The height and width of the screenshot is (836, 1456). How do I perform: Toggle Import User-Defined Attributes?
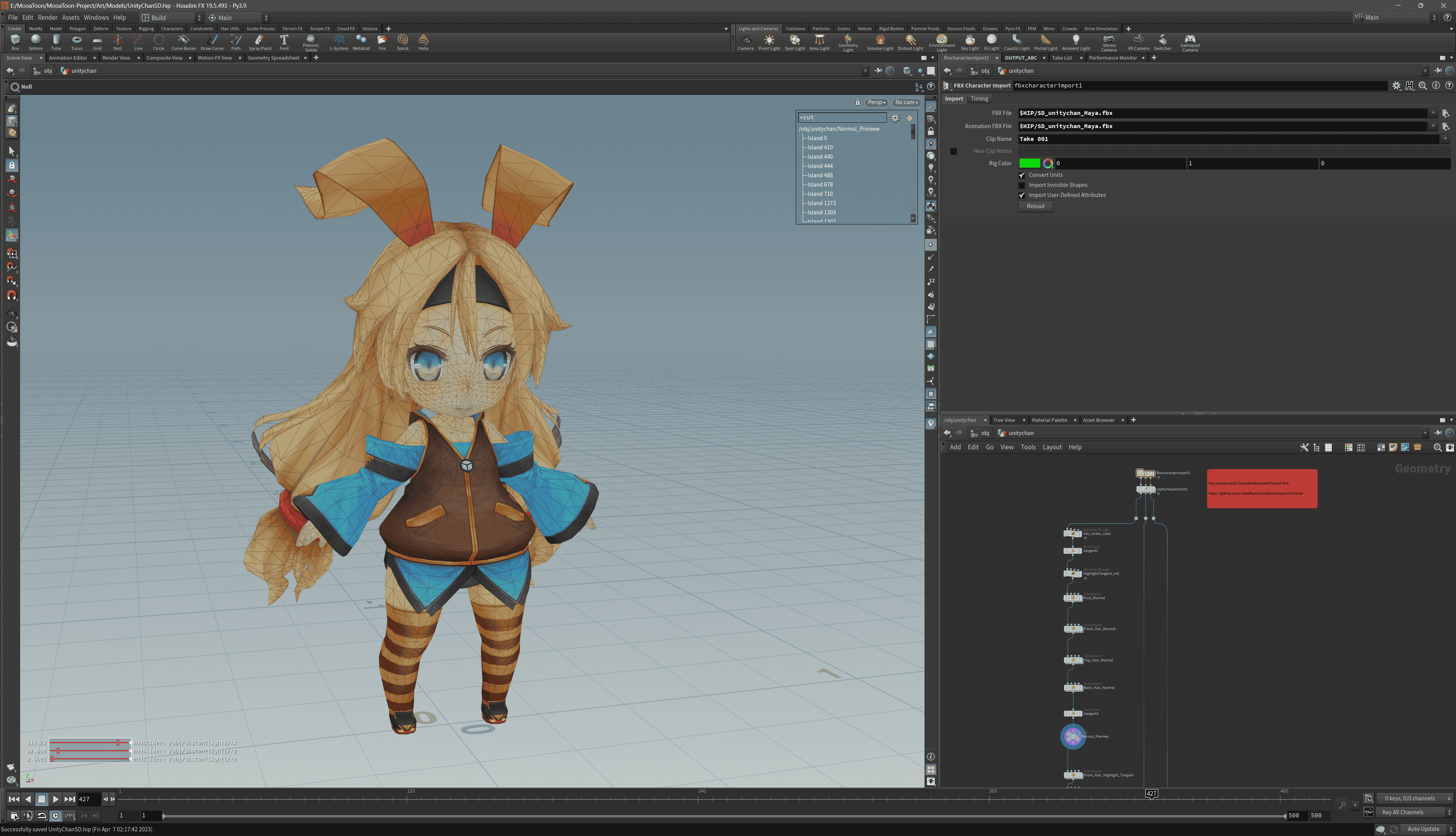click(1022, 195)
